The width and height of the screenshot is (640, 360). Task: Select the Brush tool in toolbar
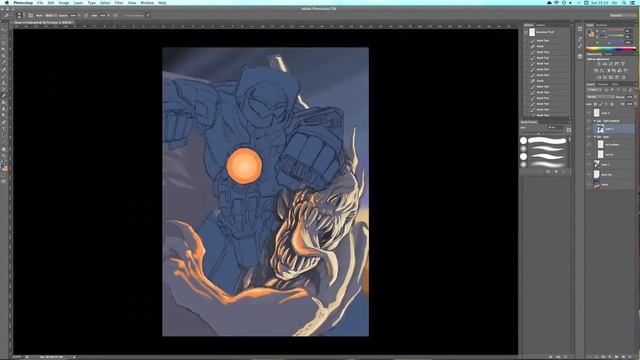tap(4, 76)
